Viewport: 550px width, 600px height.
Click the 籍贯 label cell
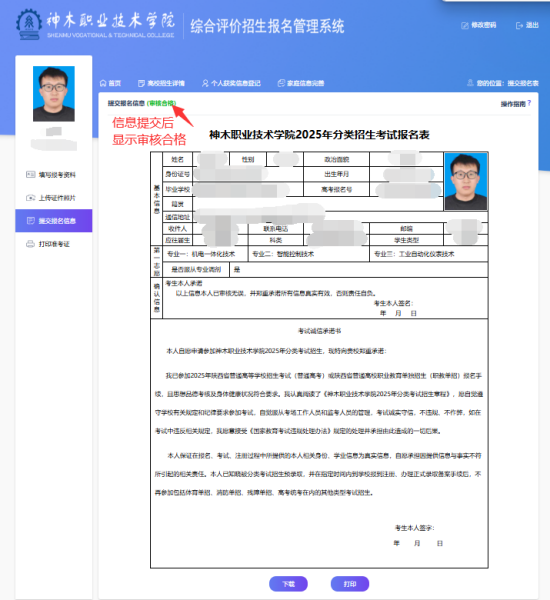[x=177, y=204]
